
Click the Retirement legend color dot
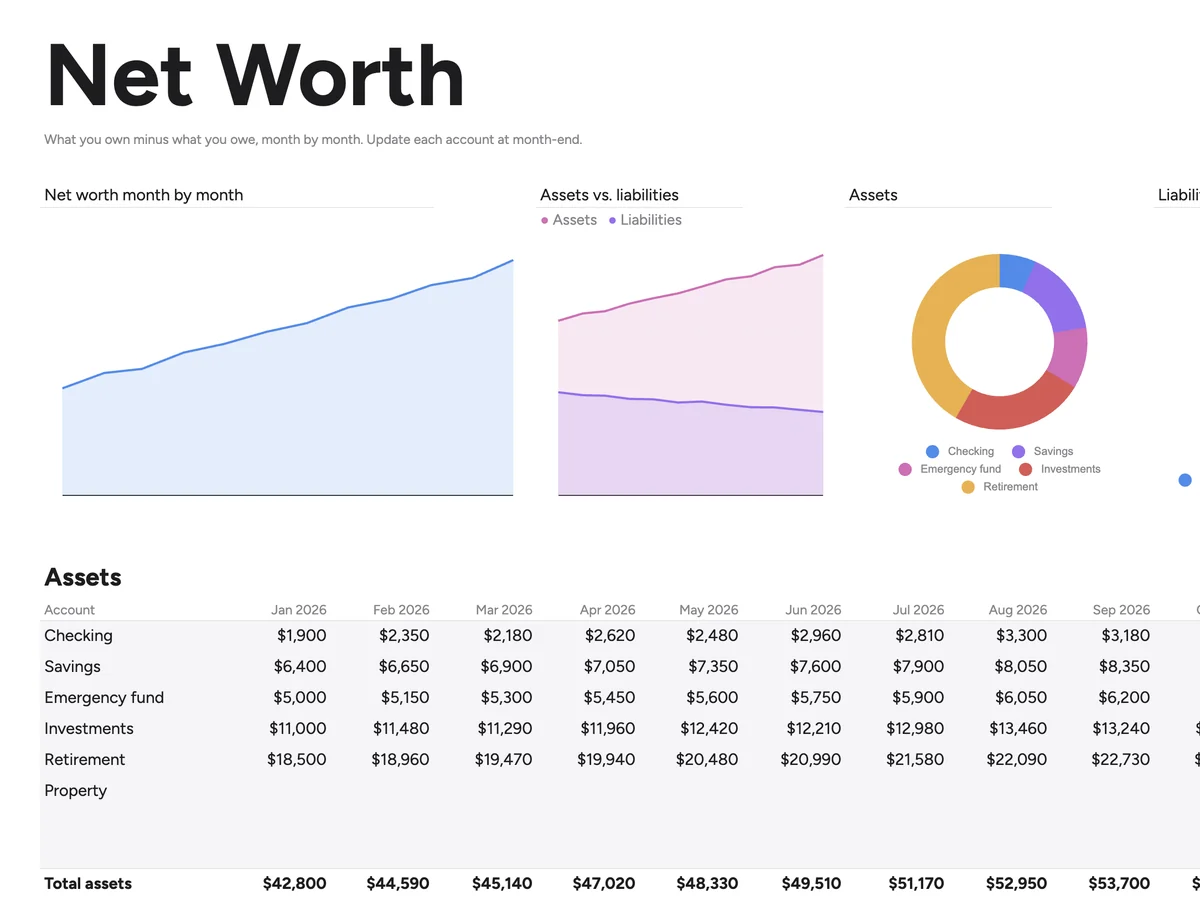point(968,487)
